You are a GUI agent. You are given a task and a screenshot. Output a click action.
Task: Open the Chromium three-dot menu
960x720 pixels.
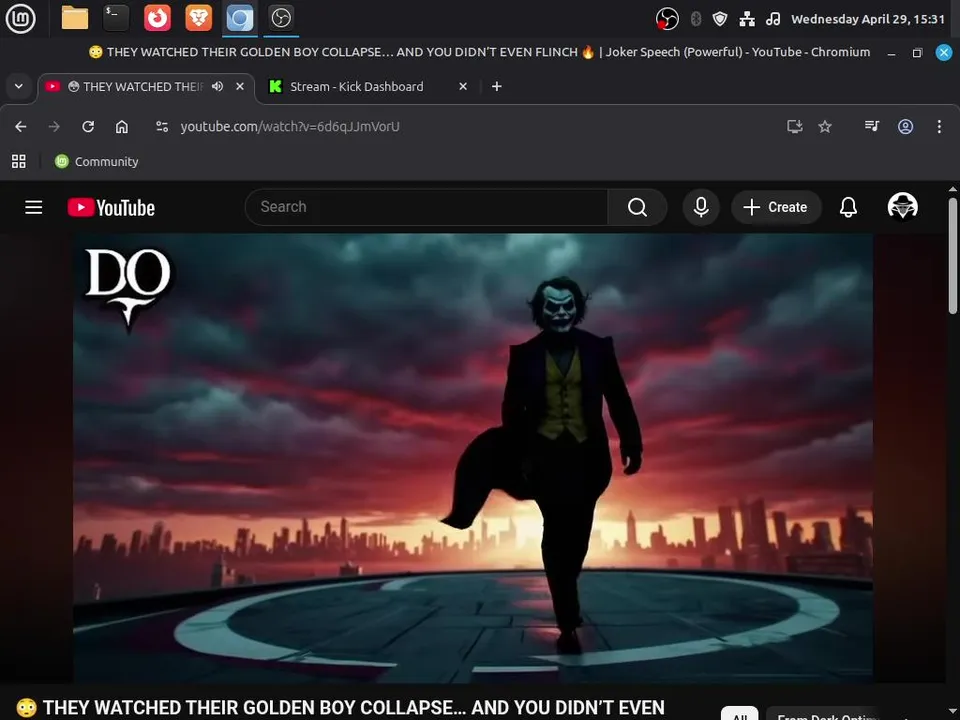(939, 126)
